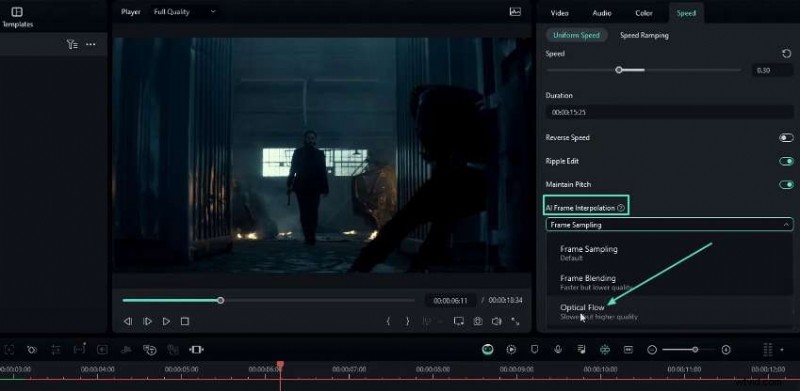
Task: Open AI Frame Interpolation help question mark
Action: pos(621,208)
